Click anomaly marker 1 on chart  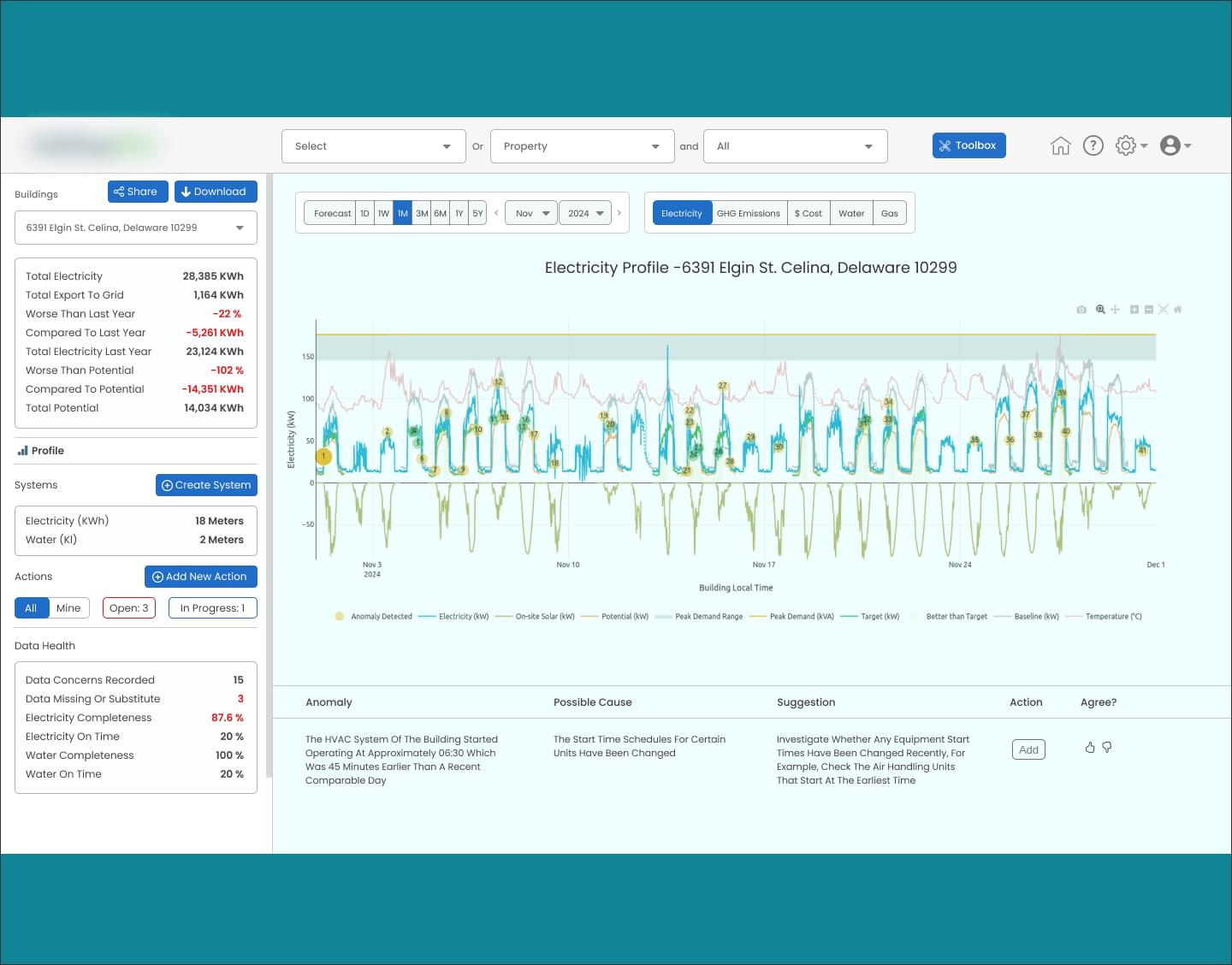[323, 457]
